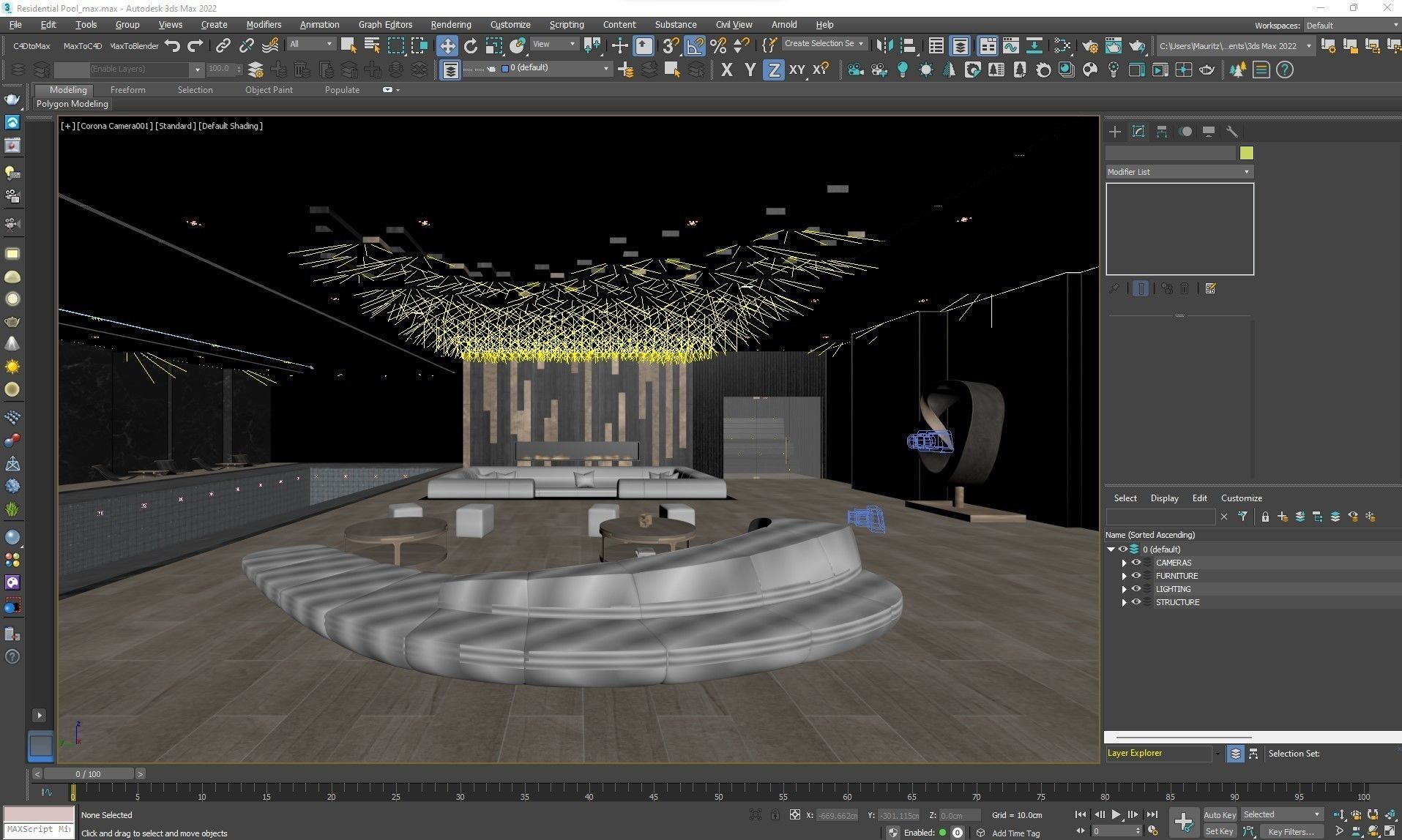Open the Modify panel tab

click(x=1138, y=132)
